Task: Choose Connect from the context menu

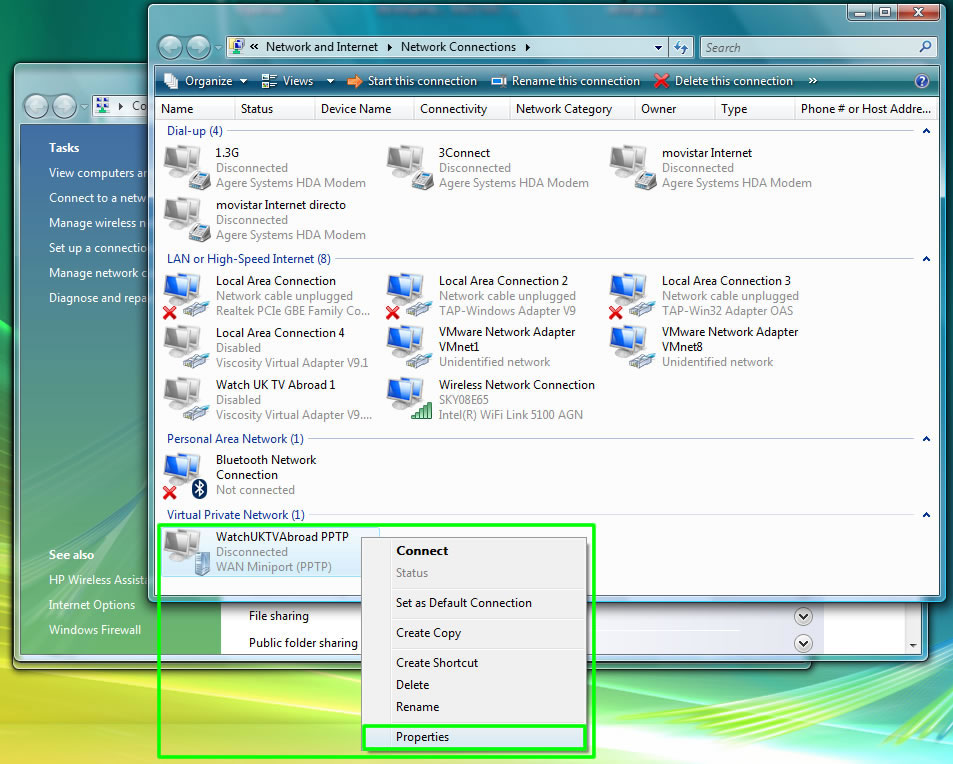Action: (x=475, y=551)
